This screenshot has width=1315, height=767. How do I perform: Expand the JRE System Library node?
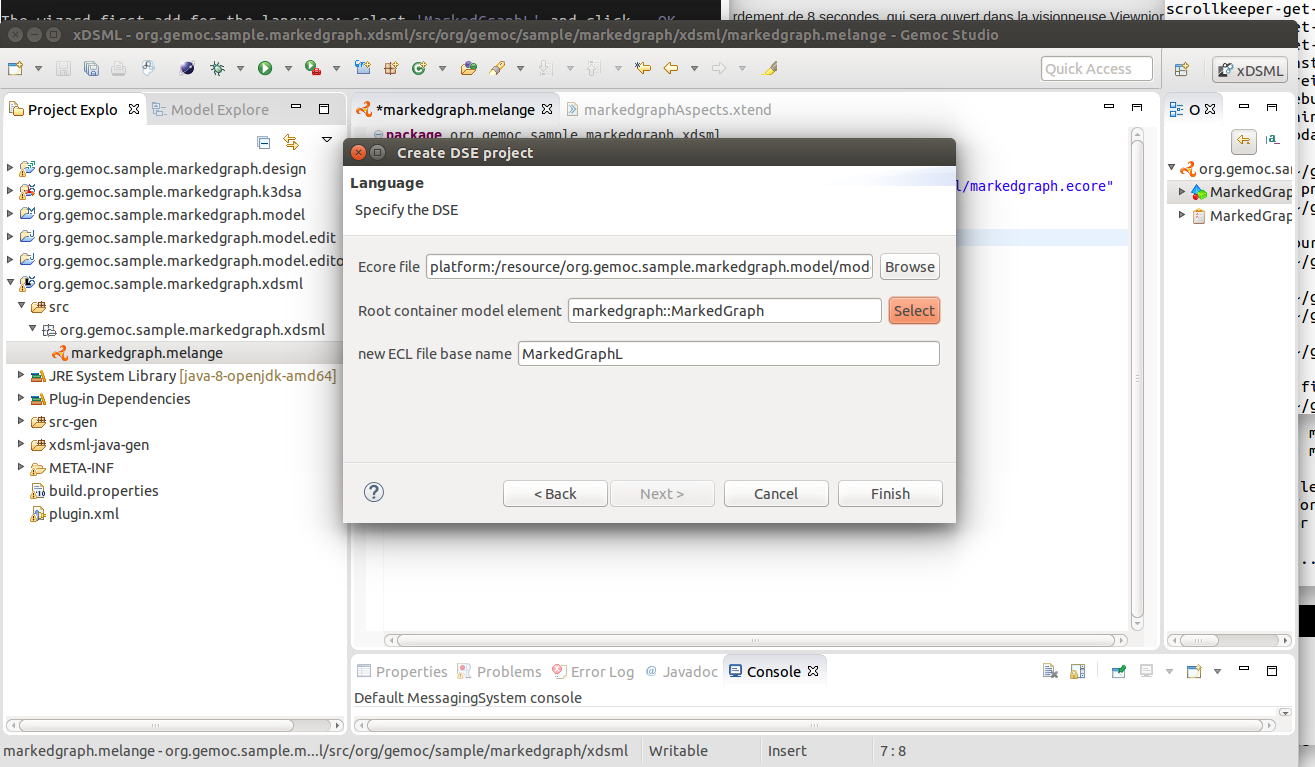point(23,376)
